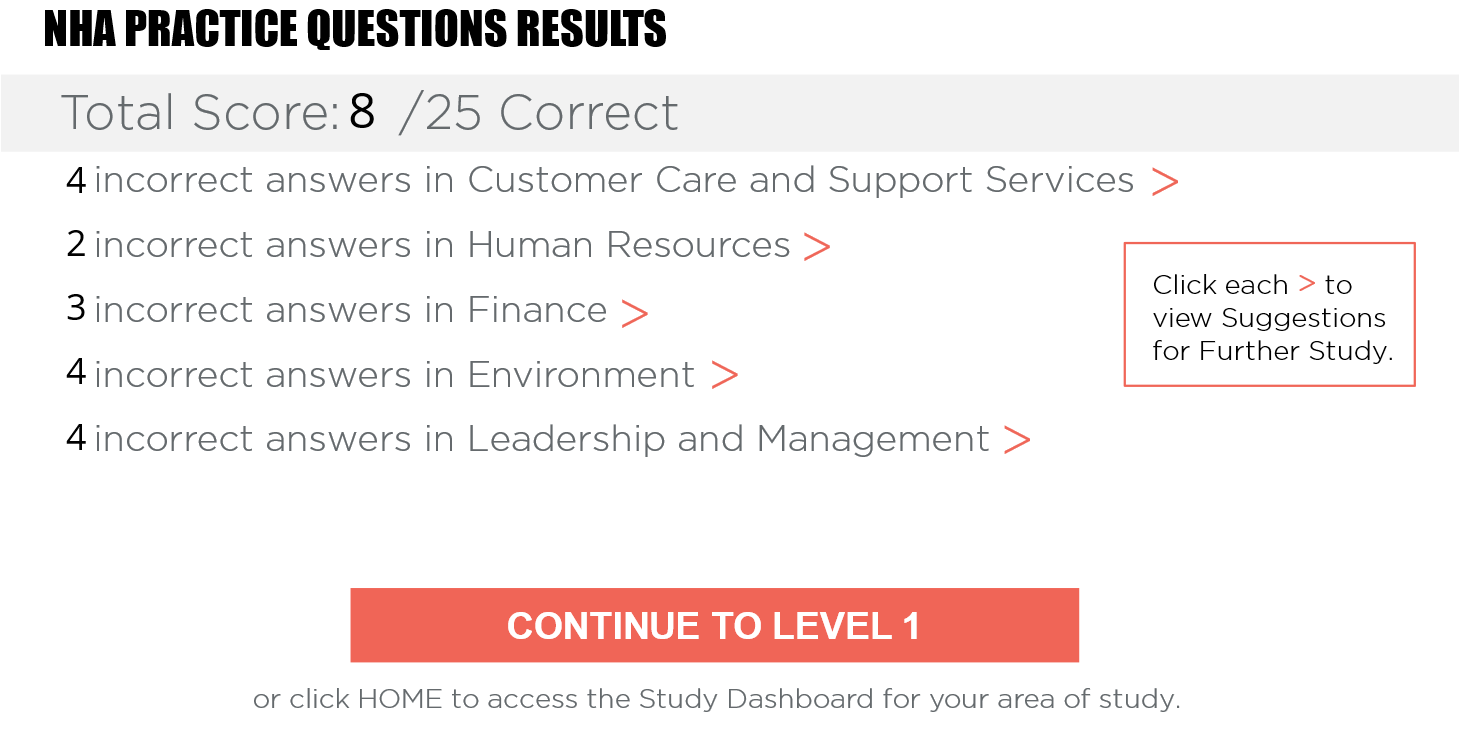Open study suggestions for Finance
1461x748 pixels.
[x=636, y=311]
